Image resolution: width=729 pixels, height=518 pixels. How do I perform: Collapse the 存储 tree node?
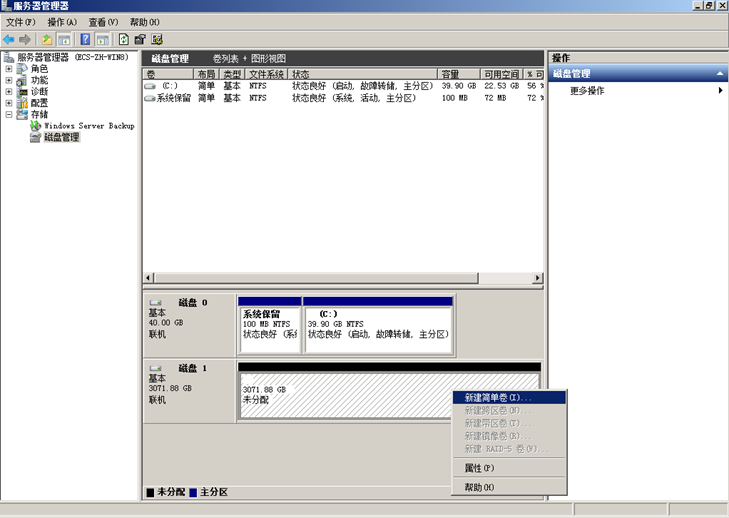point(9,114)
